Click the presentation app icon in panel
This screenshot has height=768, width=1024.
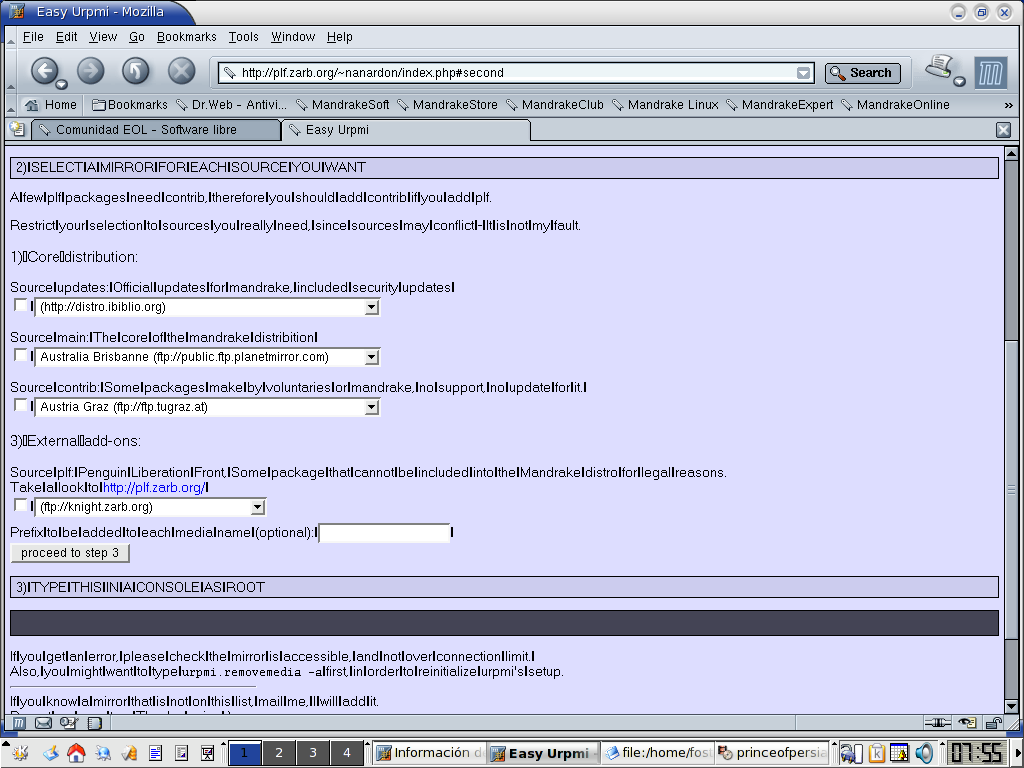point(207,753)
